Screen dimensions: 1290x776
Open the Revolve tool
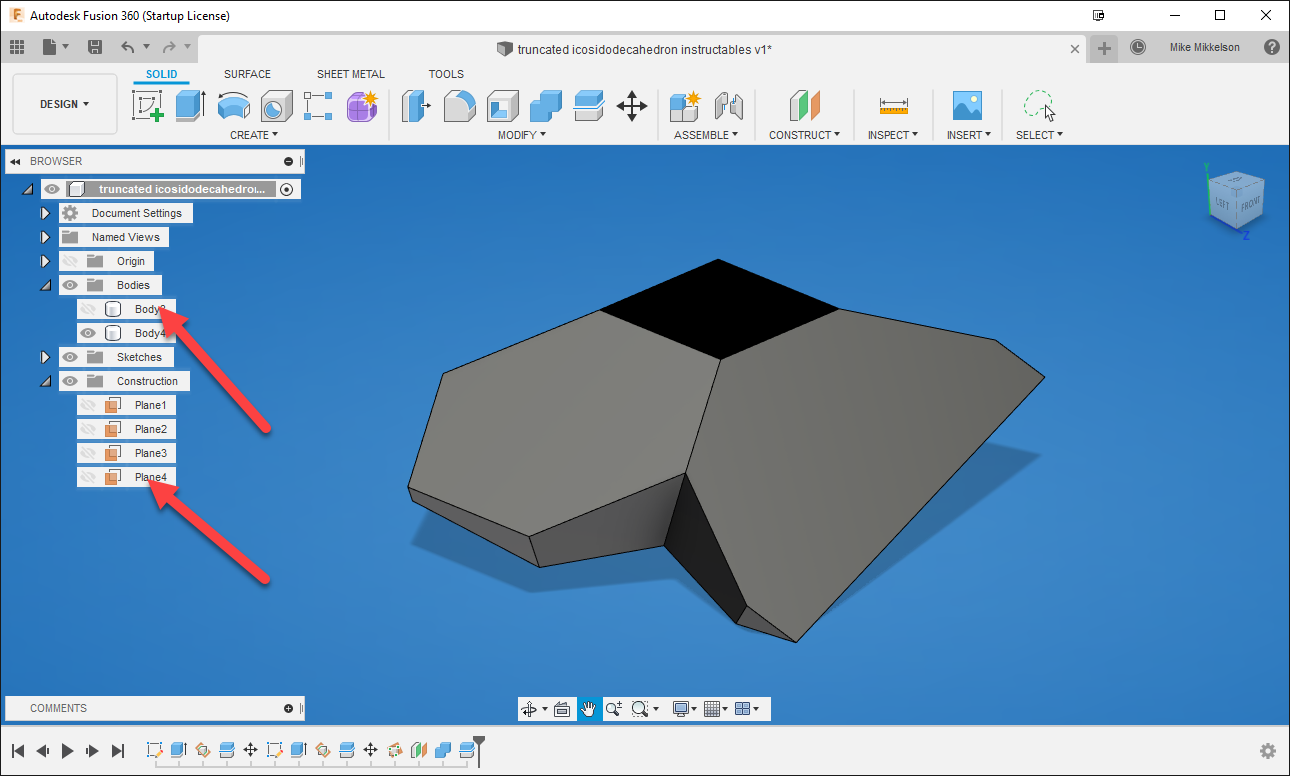[234, 105]
